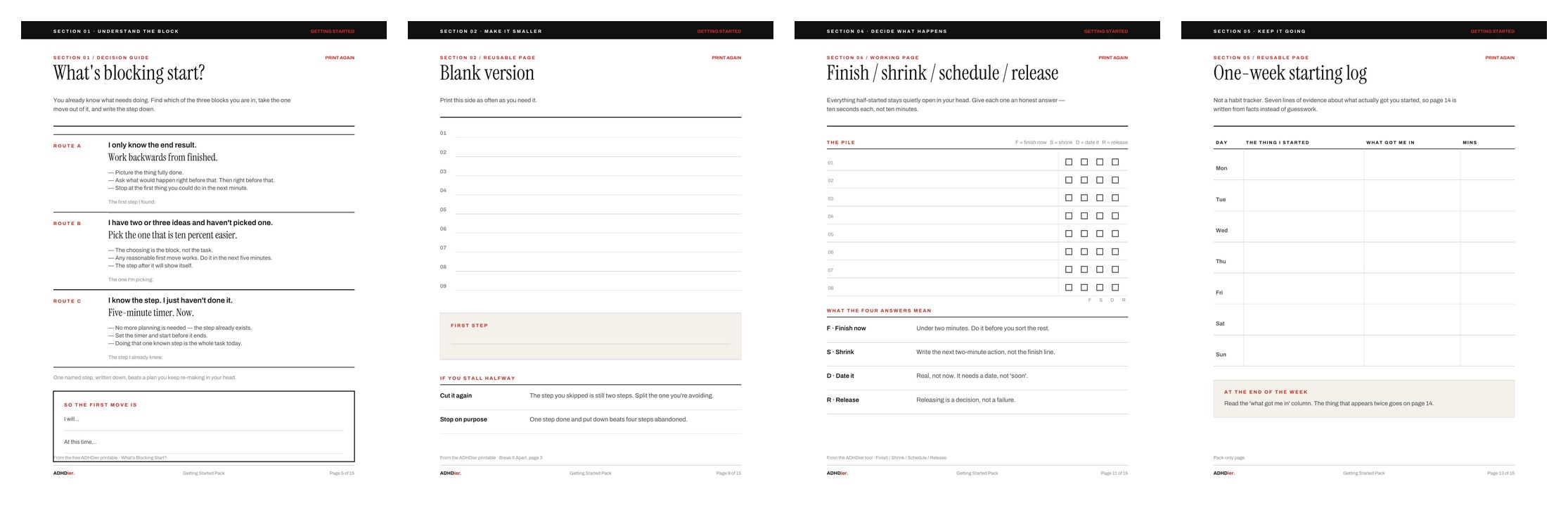Click the 'Page 9 of 15' footer text
The image size is (1568, 515).
coord(728,473)
